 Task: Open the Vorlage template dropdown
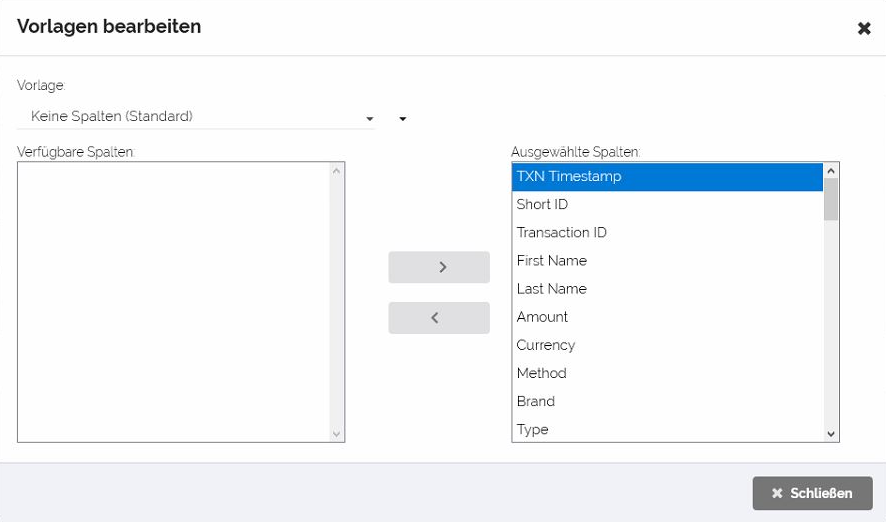pos(196,117)
